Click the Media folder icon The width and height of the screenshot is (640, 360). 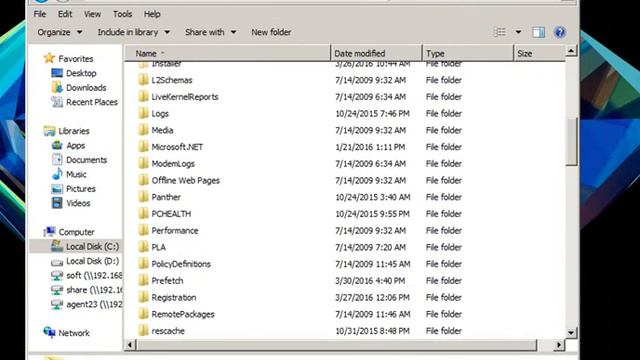pyautogui.click(x=143, y=130)
